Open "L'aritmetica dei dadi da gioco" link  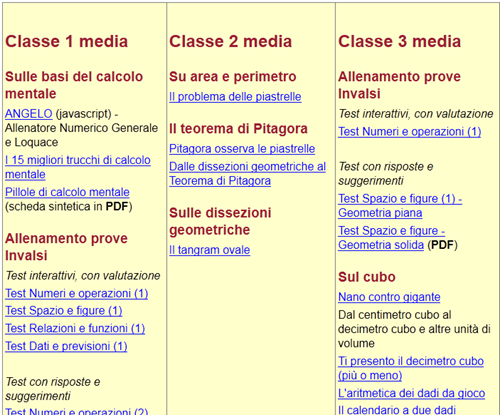[412, 393]
